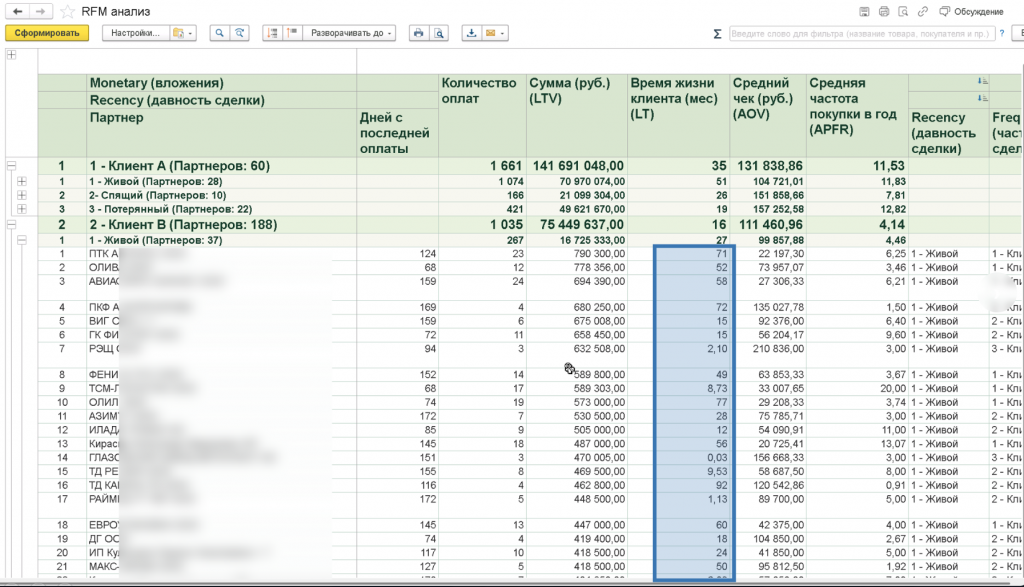
Task: Open the send by email dropdown
Action: click(494, 33)
